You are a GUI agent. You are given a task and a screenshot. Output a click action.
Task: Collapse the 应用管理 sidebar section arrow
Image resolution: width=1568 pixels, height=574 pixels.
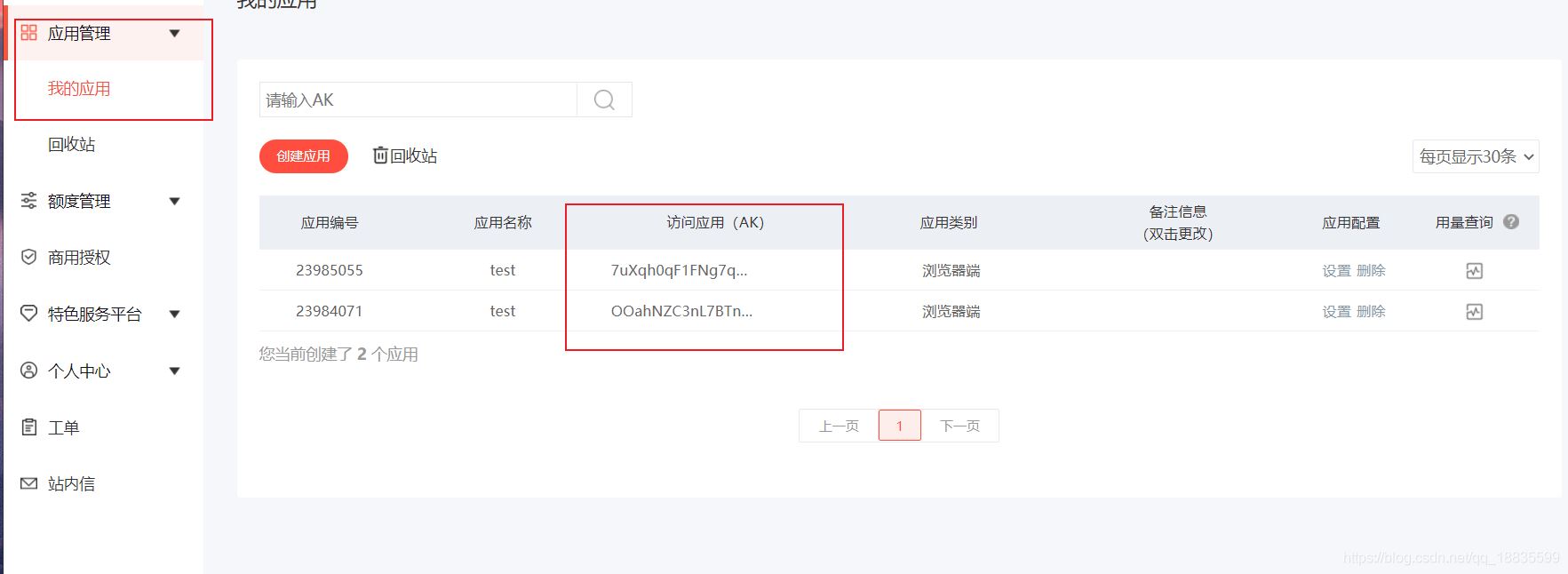point(174,34)
